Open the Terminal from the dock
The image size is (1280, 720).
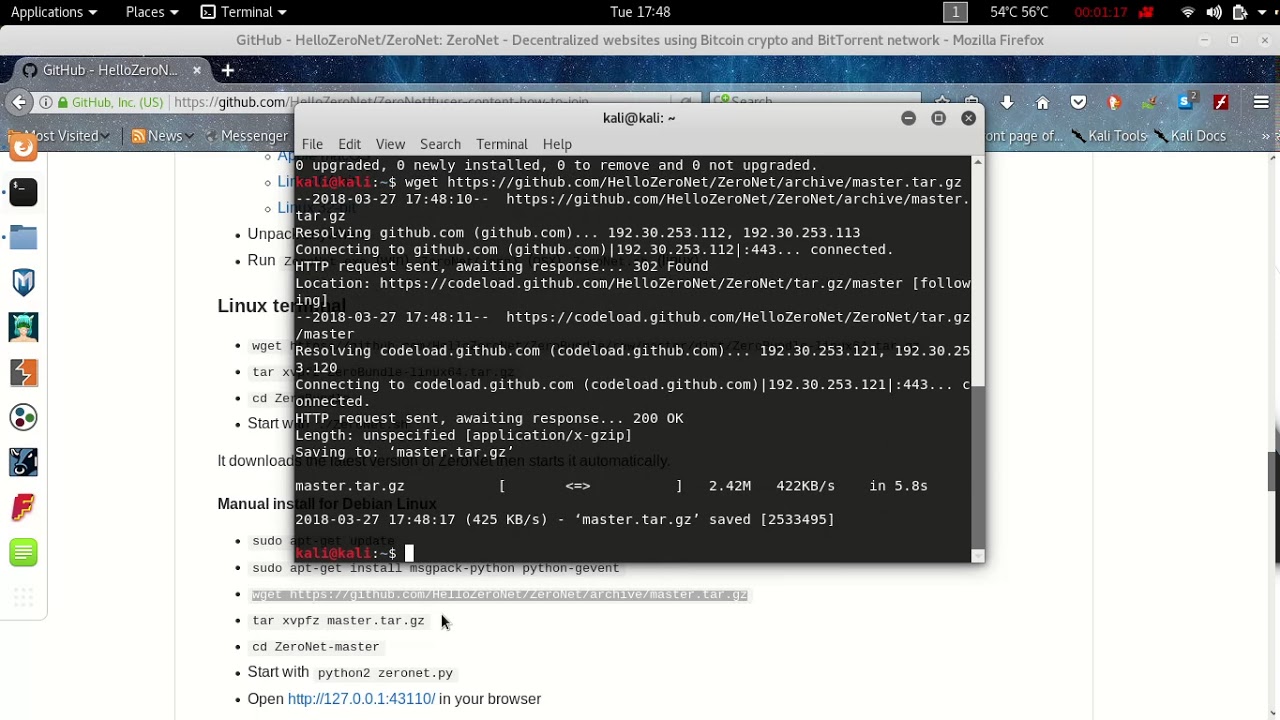(24, 192)
